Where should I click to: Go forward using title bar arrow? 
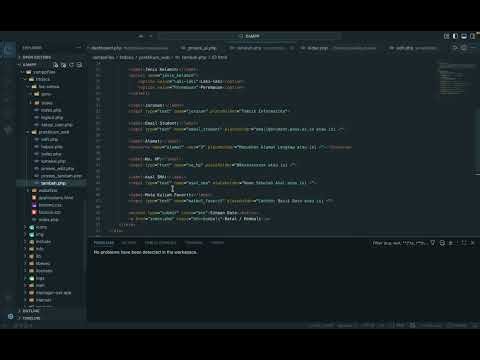point(151,36)
